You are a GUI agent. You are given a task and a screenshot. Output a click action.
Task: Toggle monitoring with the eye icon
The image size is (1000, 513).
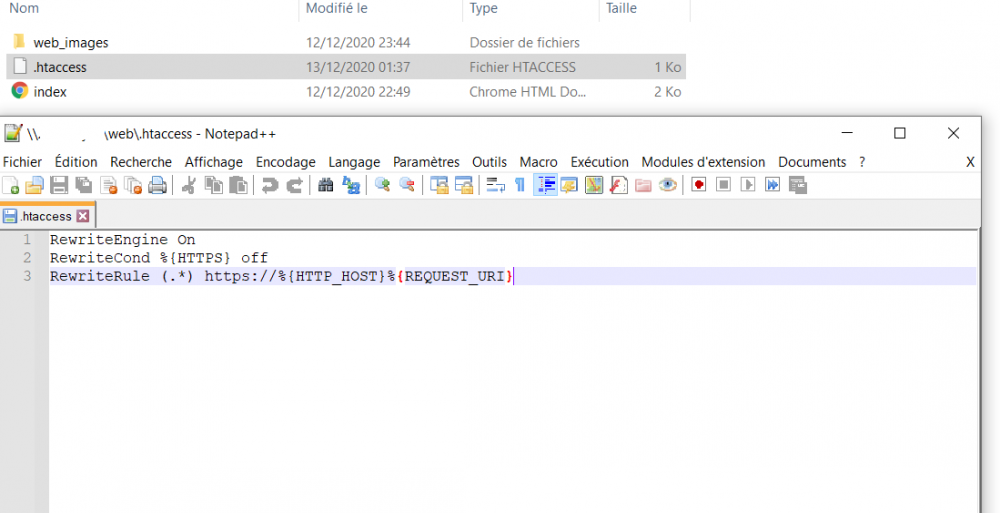pyautogui.click(x=668, y=186)
